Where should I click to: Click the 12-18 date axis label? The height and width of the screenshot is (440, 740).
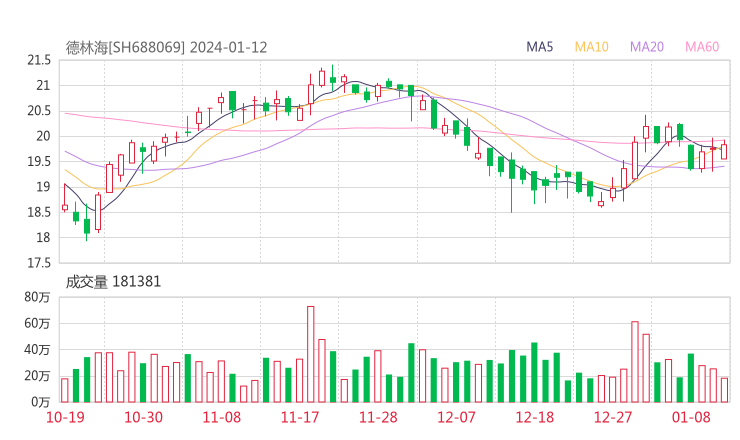[534, 417]
